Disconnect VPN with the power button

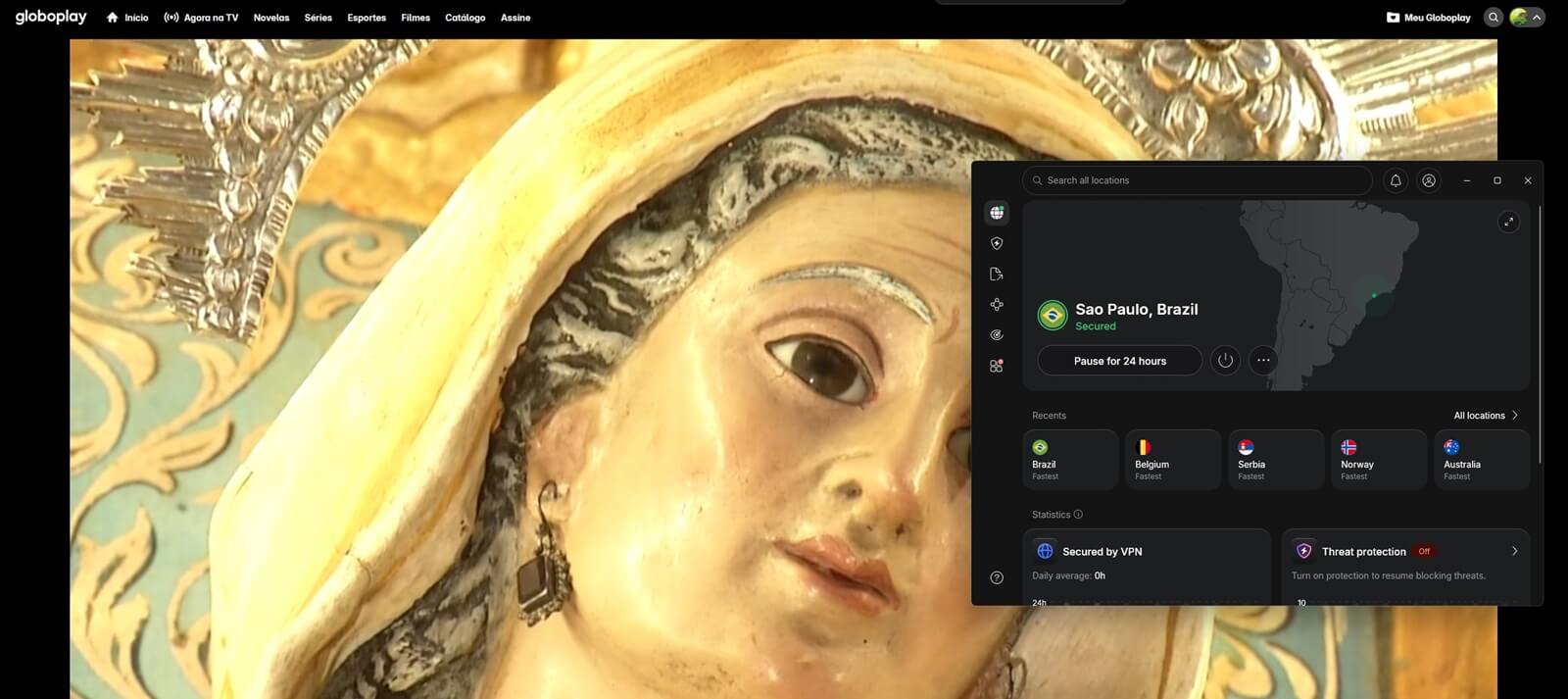1225,360
